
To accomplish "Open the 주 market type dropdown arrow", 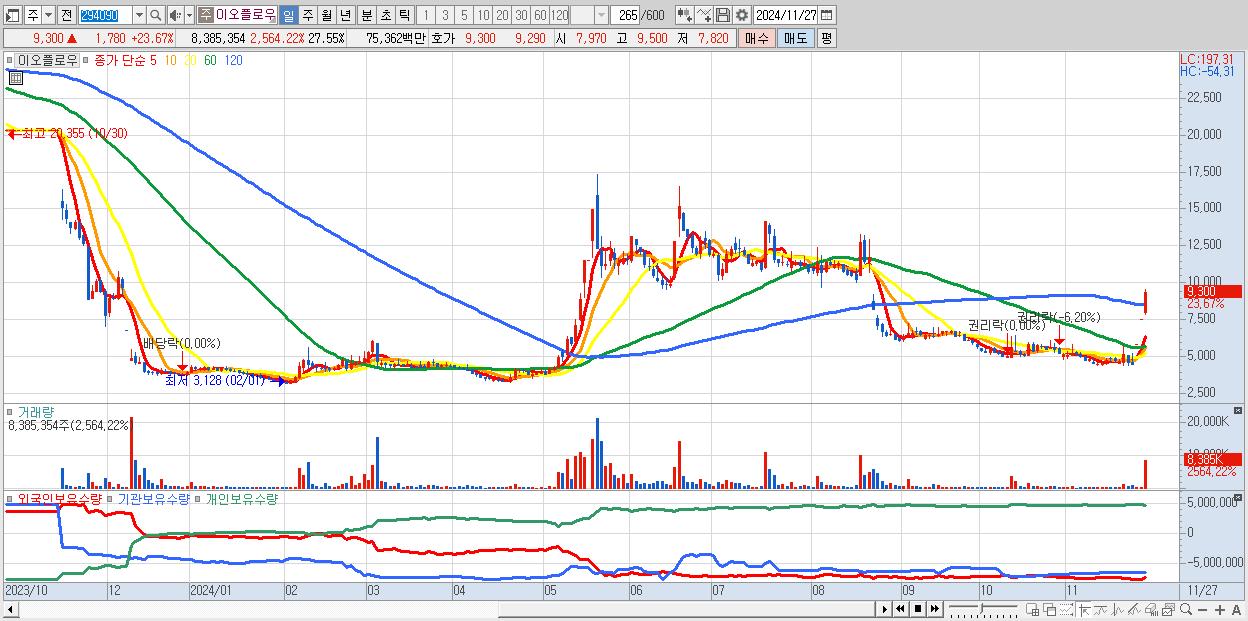I will click(49, 15).
